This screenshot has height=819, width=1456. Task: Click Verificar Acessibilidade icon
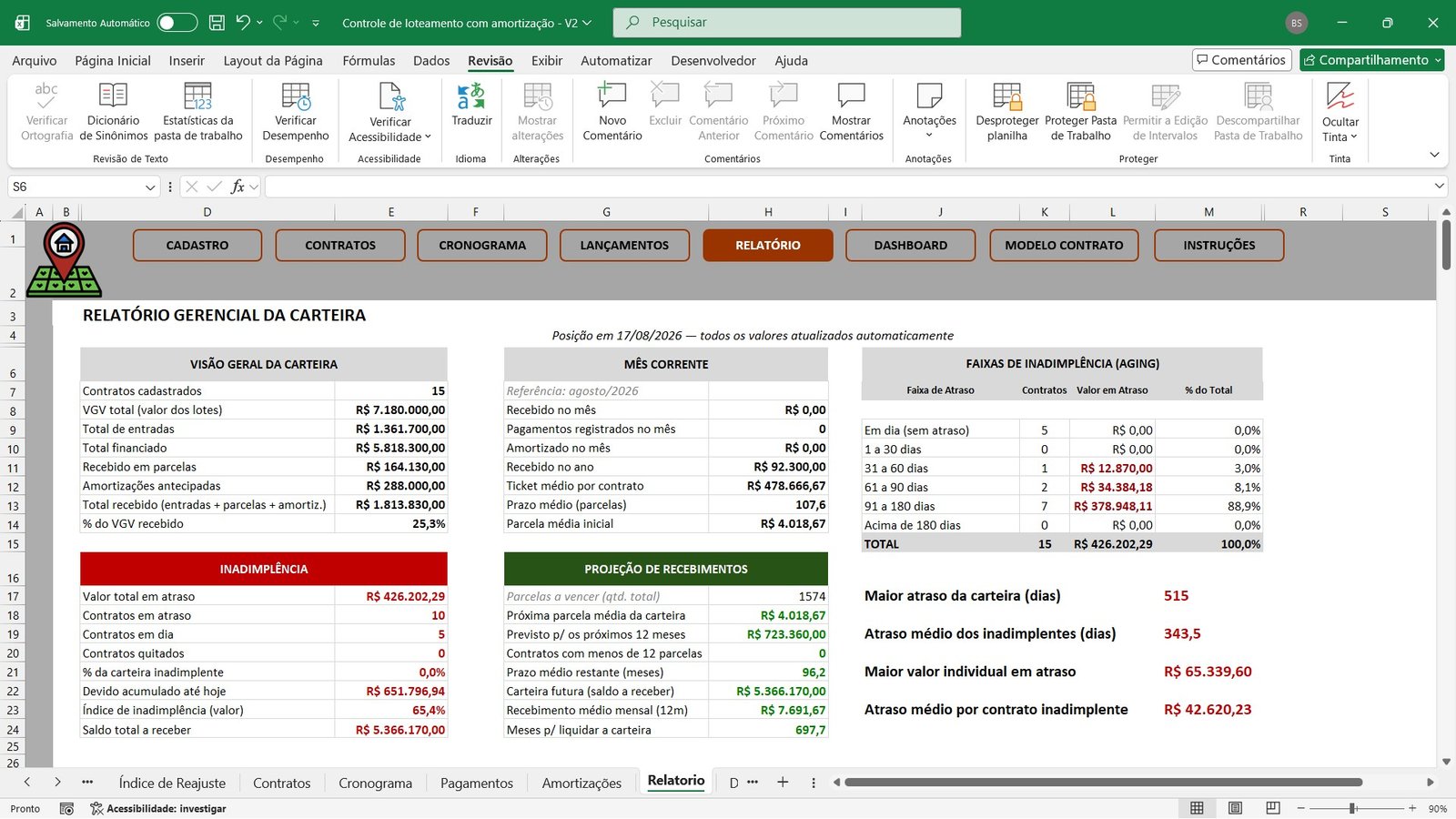click(390, 96)
